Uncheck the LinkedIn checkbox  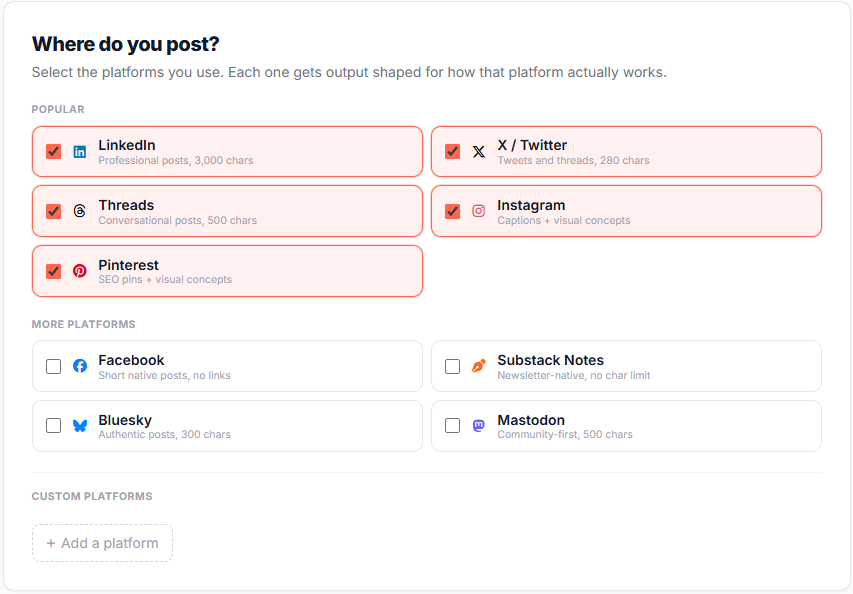pos(53,151)
